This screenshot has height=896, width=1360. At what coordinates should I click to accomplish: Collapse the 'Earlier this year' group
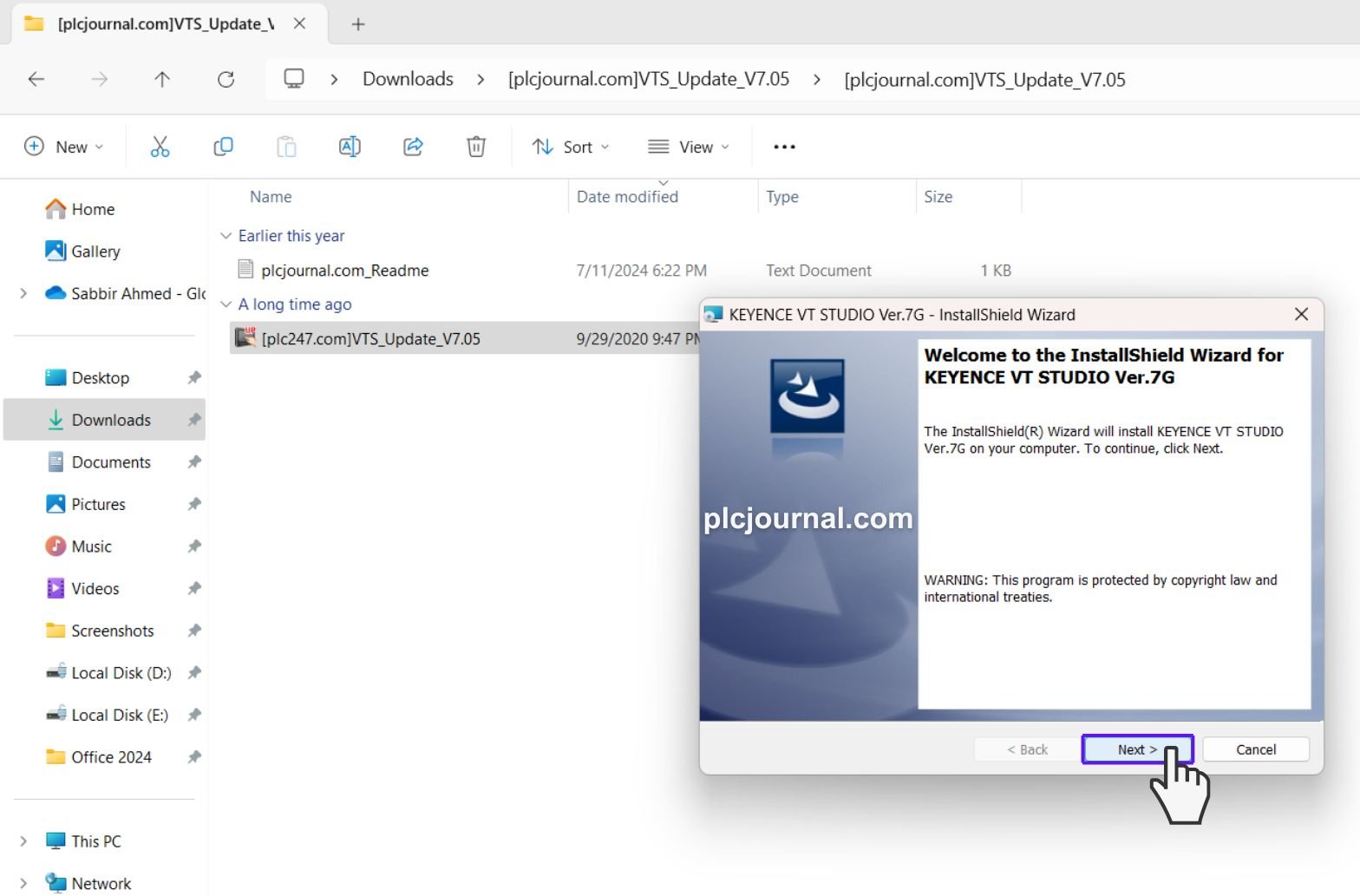pyautogui.click(x=226, y=236)
